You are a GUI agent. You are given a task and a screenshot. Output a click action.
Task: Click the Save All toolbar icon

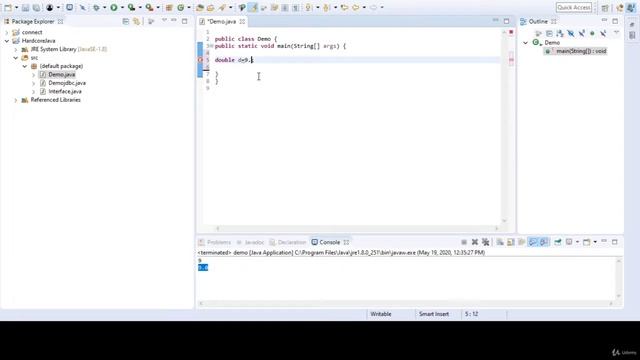pyautogui.click(x=36, y=7)
